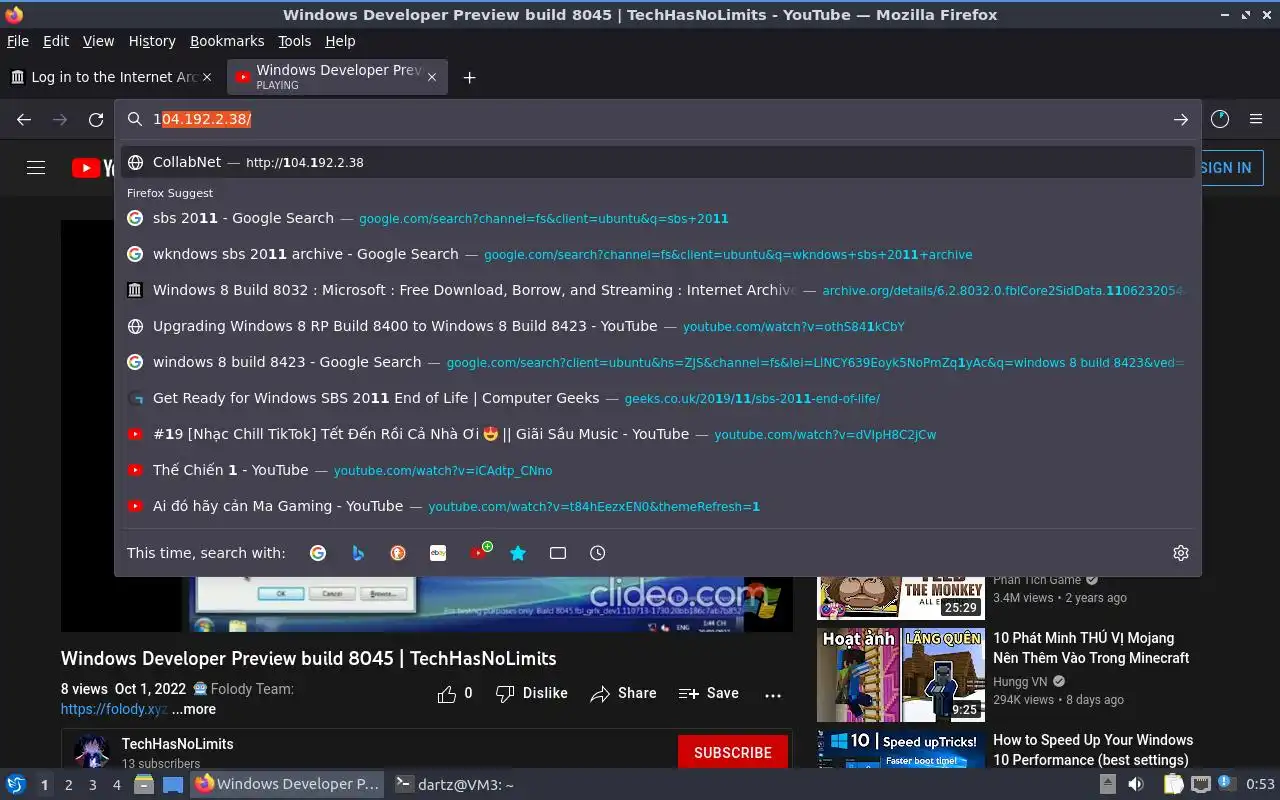
Task: Switch to workspace 2 in the taskbar
Action: click(69, 785)
